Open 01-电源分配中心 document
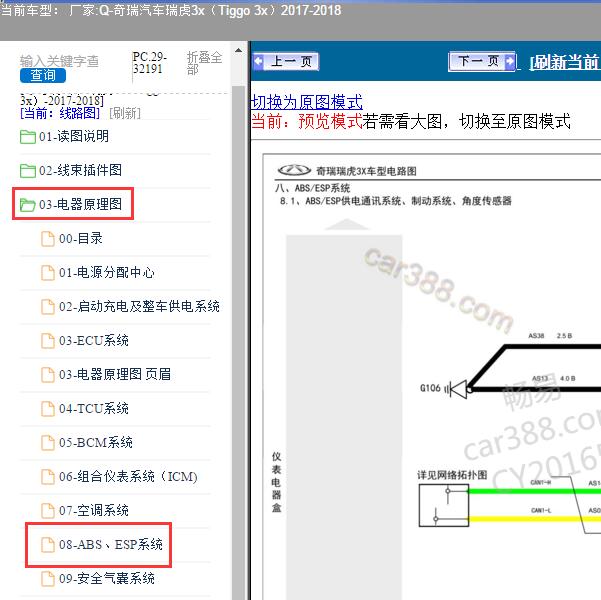 [107, 272]
